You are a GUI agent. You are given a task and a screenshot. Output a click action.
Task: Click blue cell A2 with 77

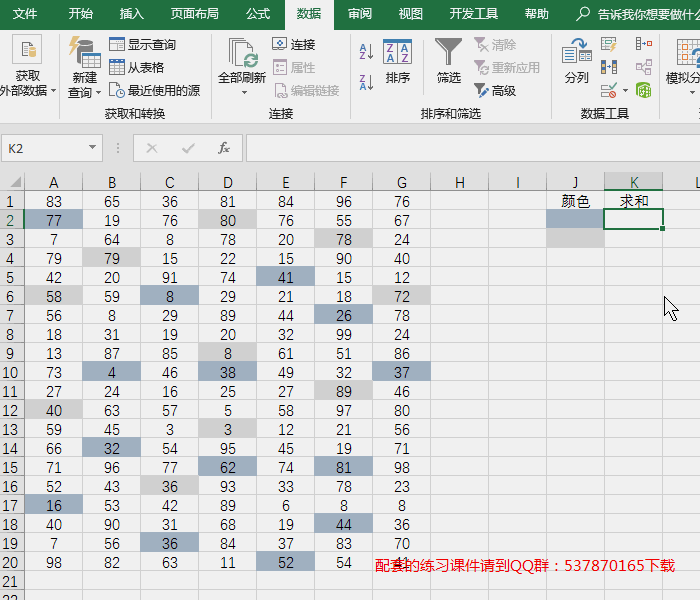click(54, 220)
